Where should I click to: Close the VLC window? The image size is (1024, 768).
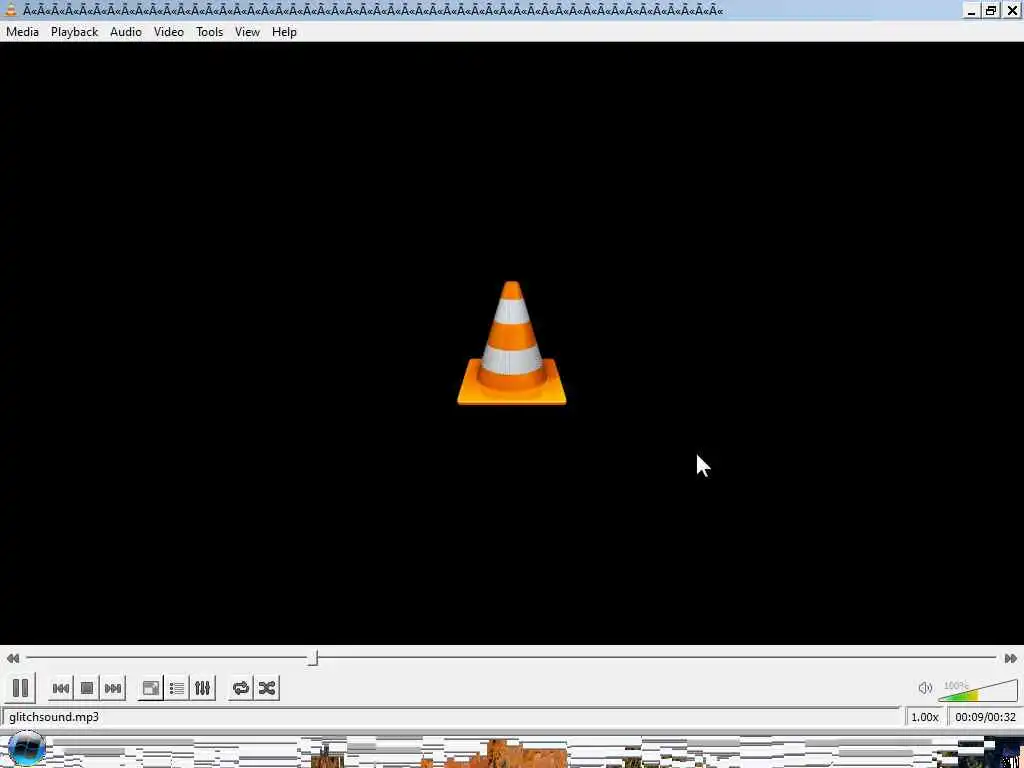click(1011, 10)
